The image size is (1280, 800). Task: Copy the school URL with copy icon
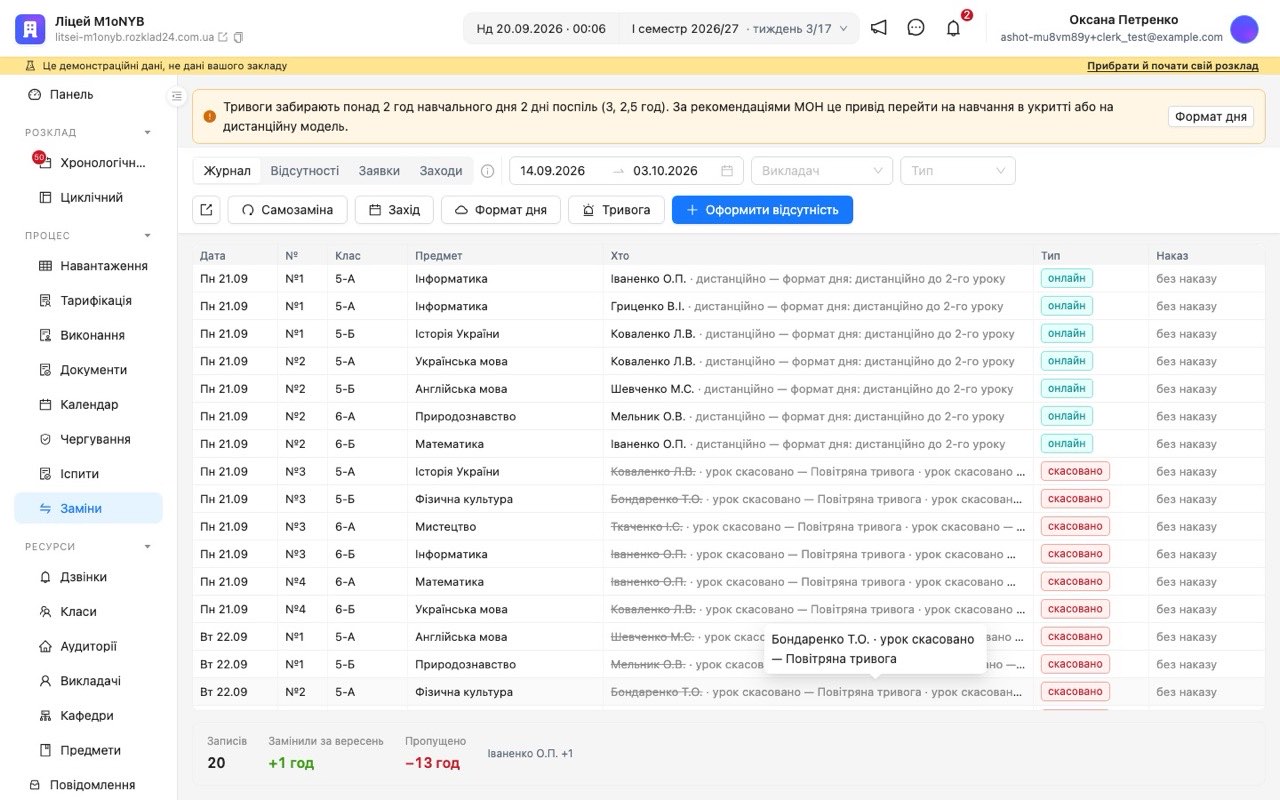coord(238,37)
